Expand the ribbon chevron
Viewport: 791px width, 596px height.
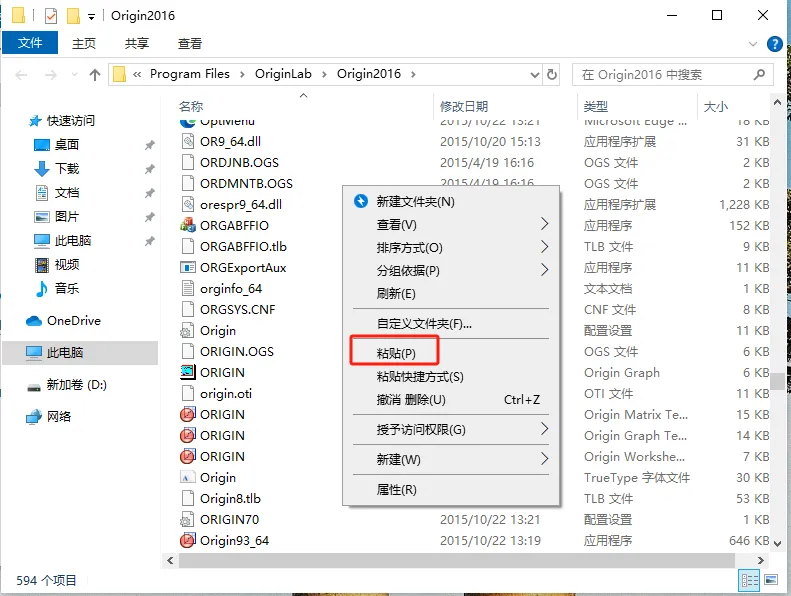pyautogui.click(x=753, y=44)
